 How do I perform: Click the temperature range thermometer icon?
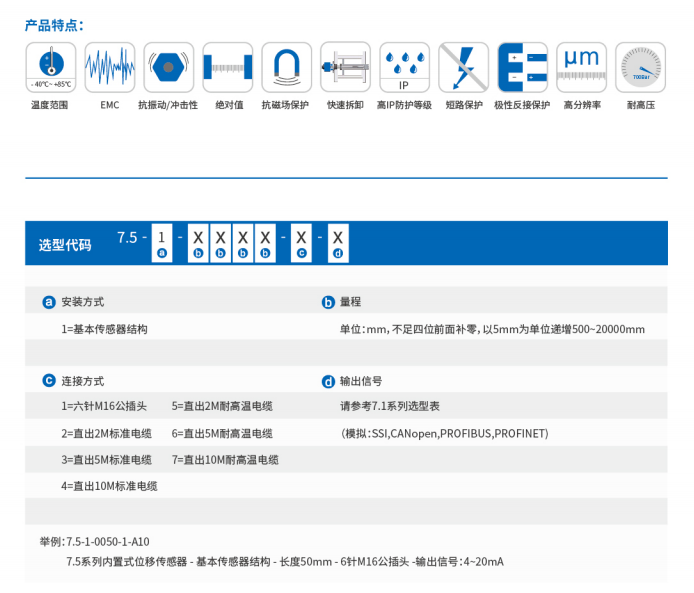click(x=50, y=68)
